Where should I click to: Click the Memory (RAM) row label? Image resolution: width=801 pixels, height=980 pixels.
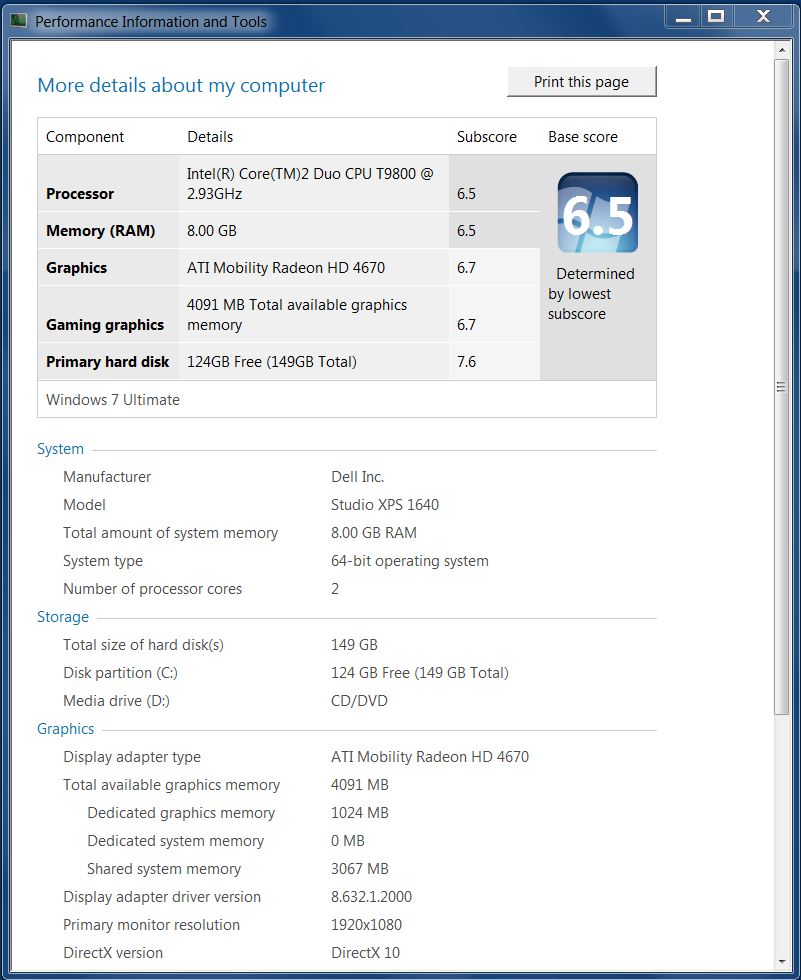(101, 231)
